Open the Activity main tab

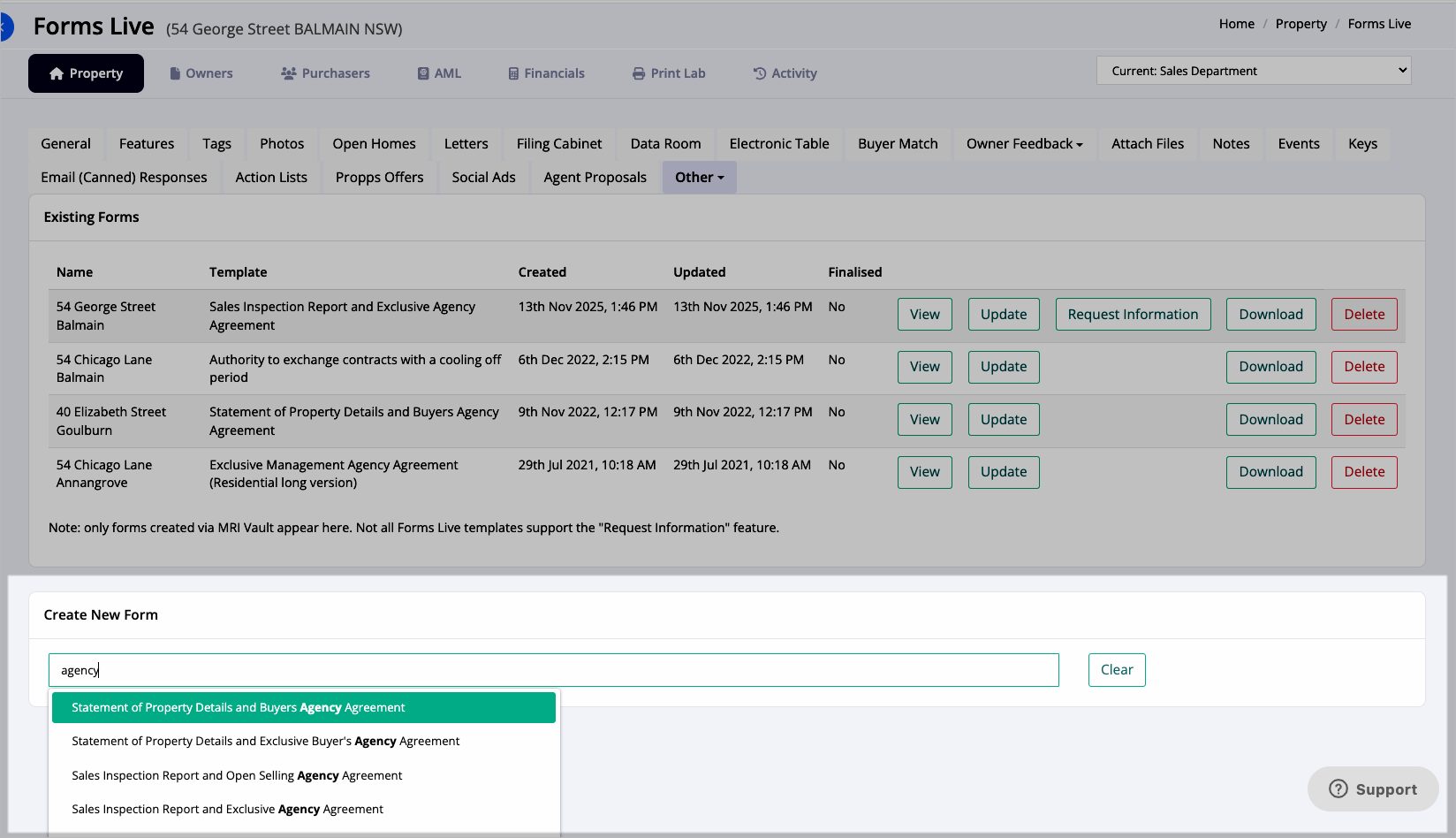tap(785, 73)
